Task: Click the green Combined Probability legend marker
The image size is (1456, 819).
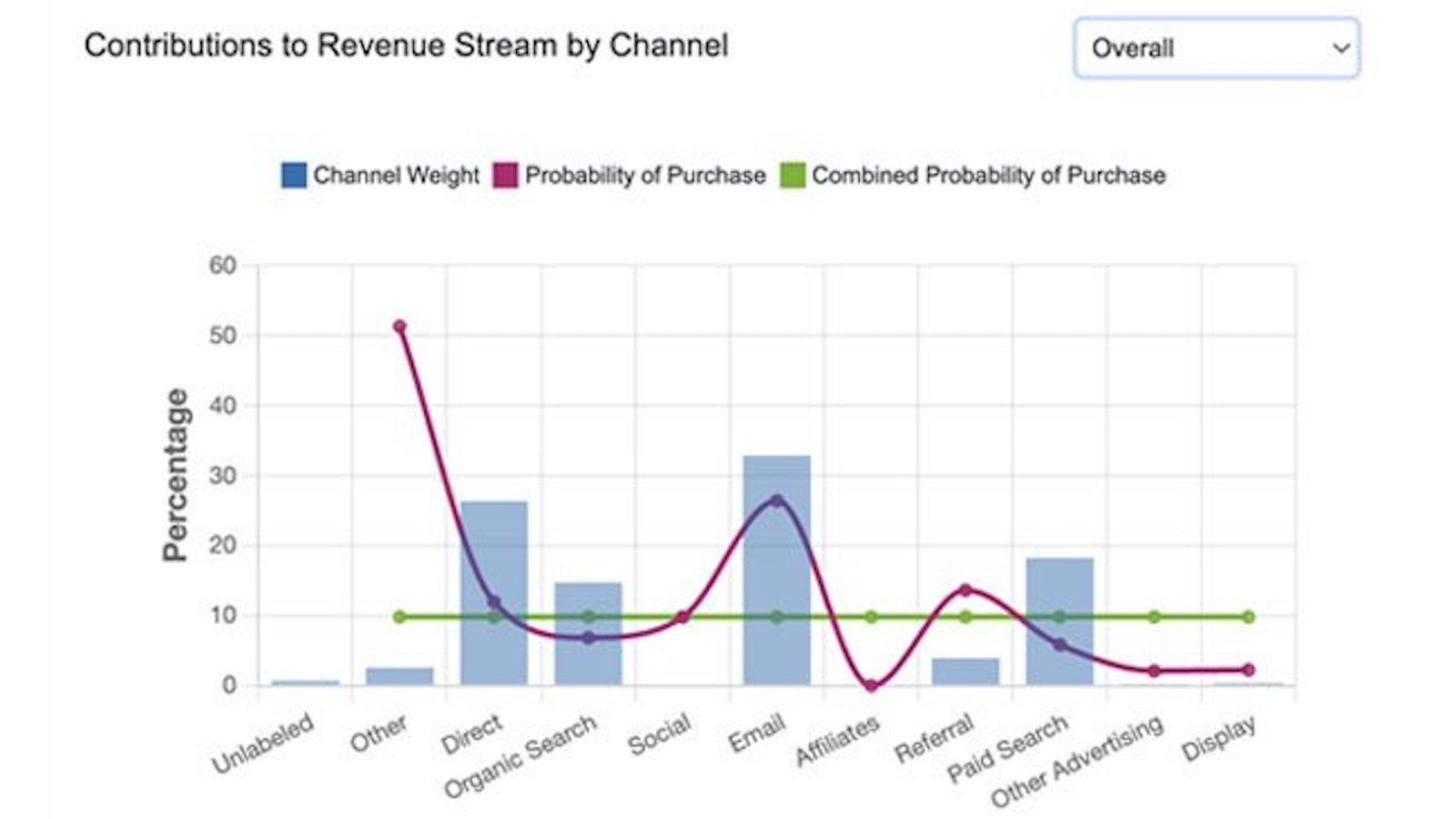Action: click(794, 173)
